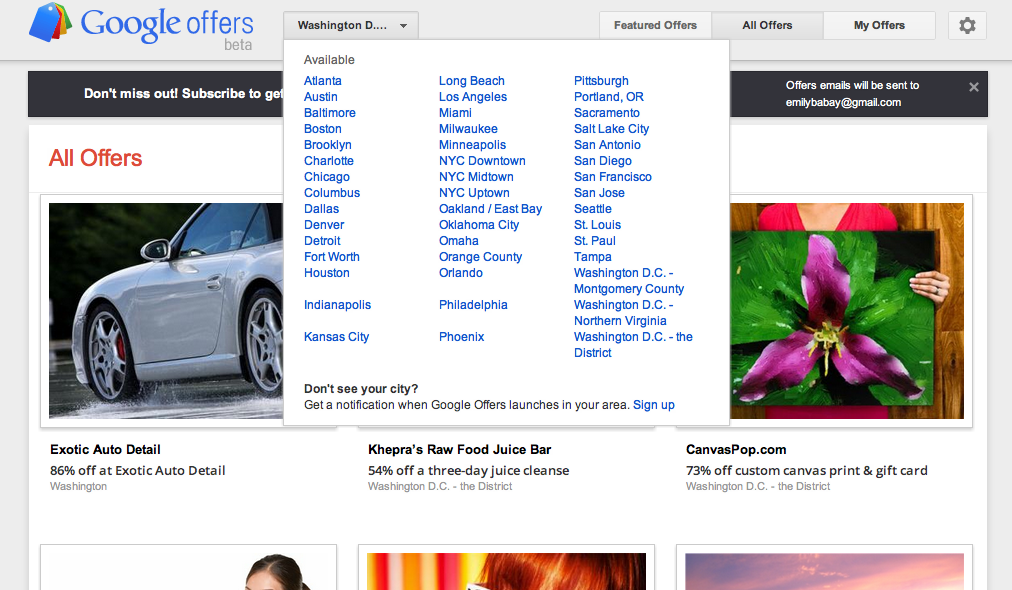
Task: Choose Los Angeles from the list
Action: 473,97
